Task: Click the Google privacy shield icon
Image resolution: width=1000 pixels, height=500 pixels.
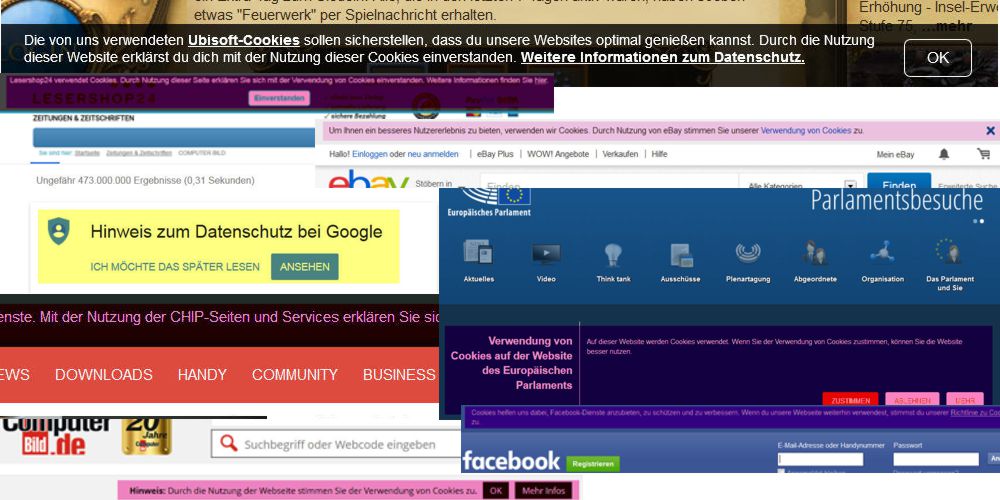Action: pos(59,231)
